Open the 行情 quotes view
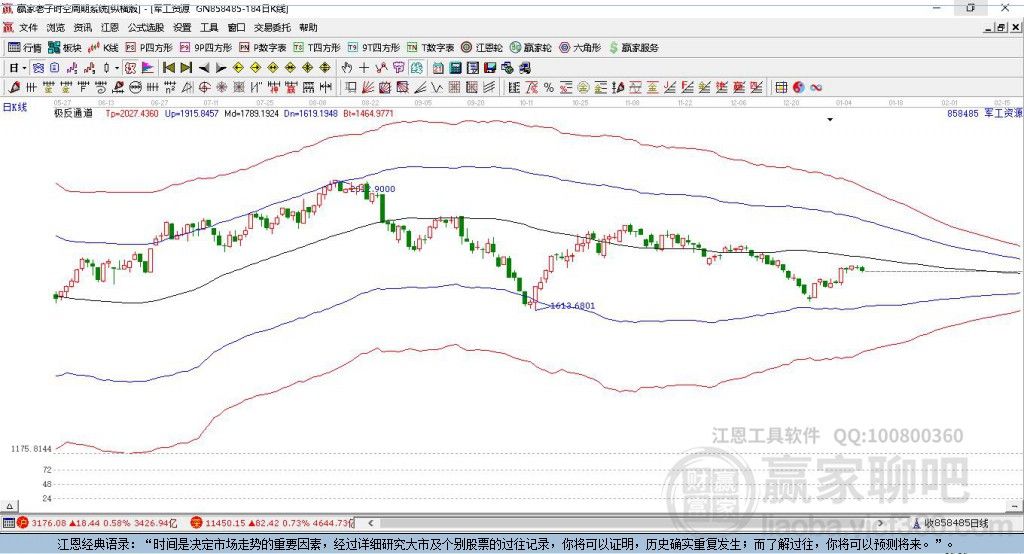1024x554 pixels. 25,48
